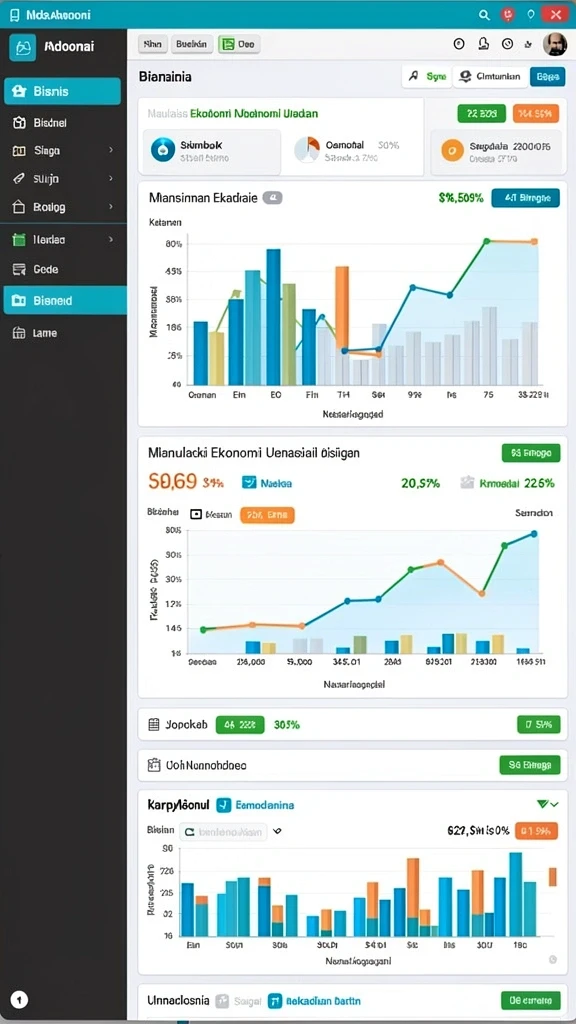
Task: Click the Adoonai logo icon in sidebar
Action: tap(23, 48)
